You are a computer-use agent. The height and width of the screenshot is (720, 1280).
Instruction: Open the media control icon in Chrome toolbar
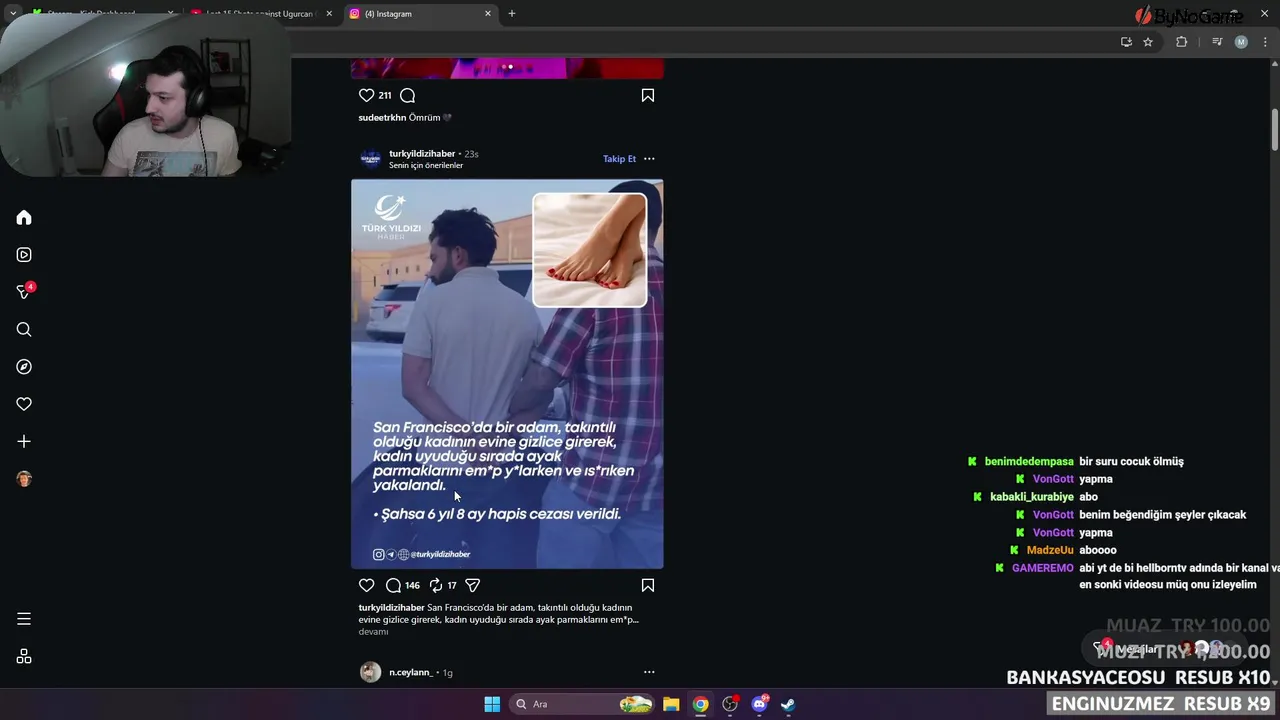point(1217,42)
